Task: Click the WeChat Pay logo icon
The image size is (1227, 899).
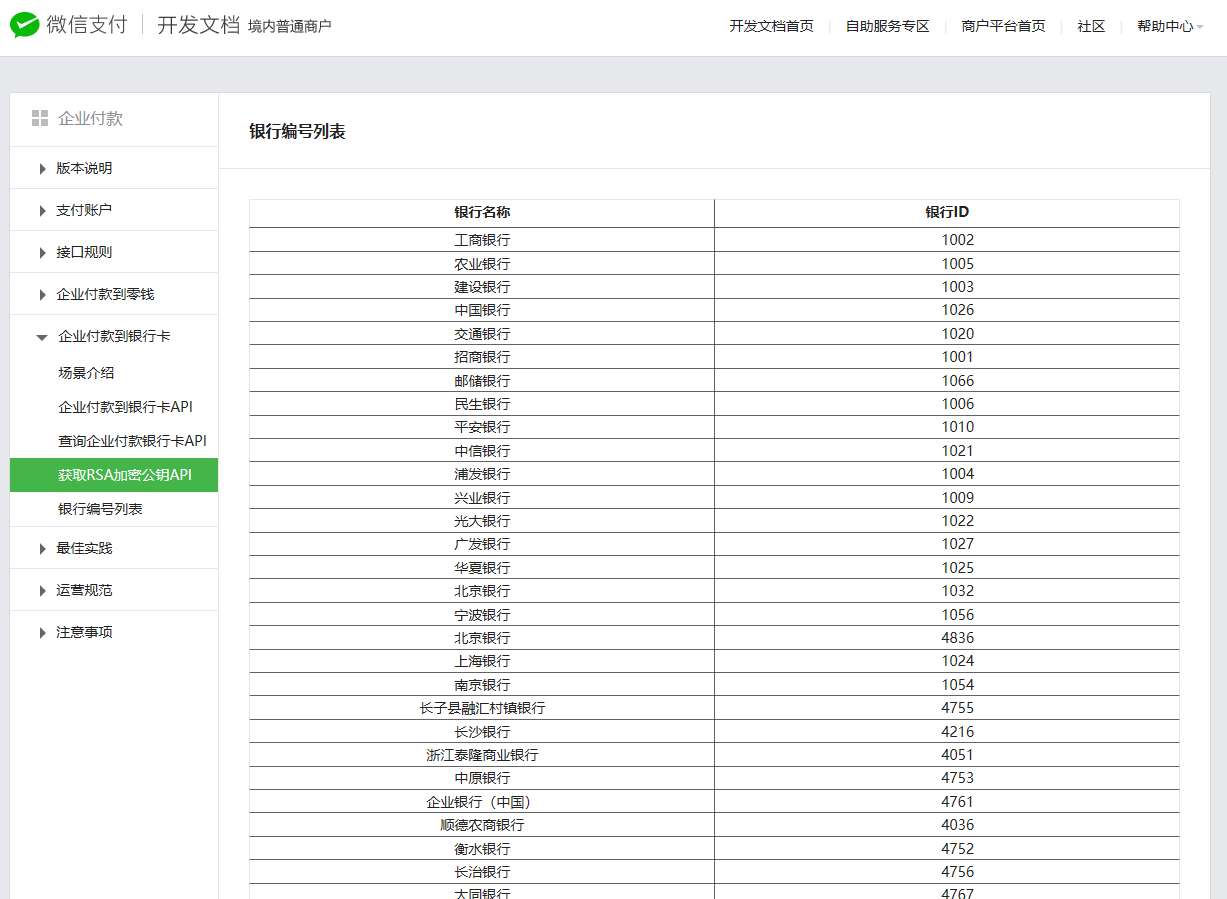Action: click(x=25, y=25)
